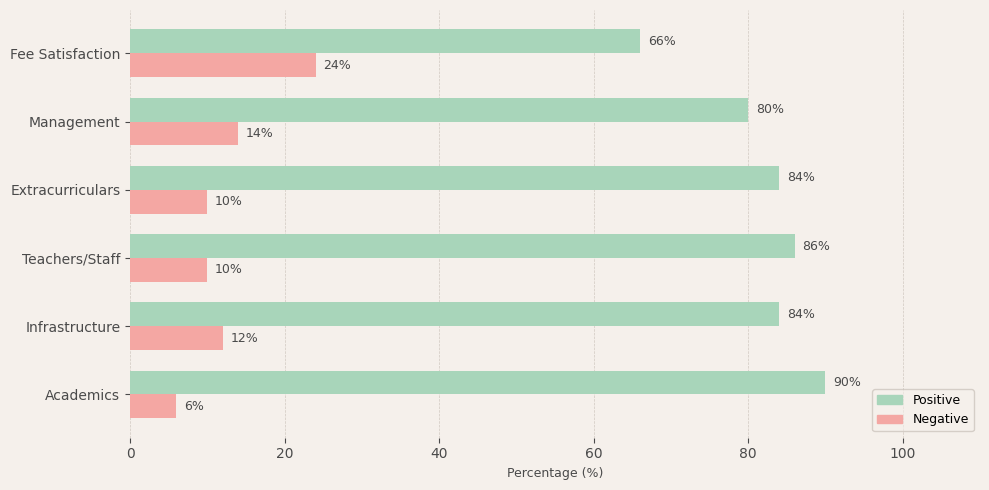Click the 90% data label
This screenshot has width=989, height=490.
click(x=847, y=382)
